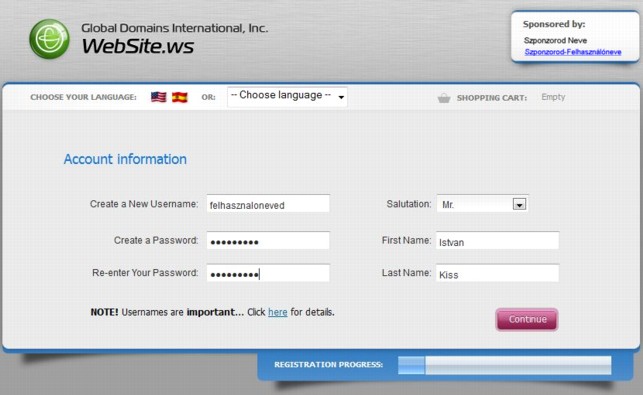Focus the Create a Password field
643x395 pixels.
268,241
